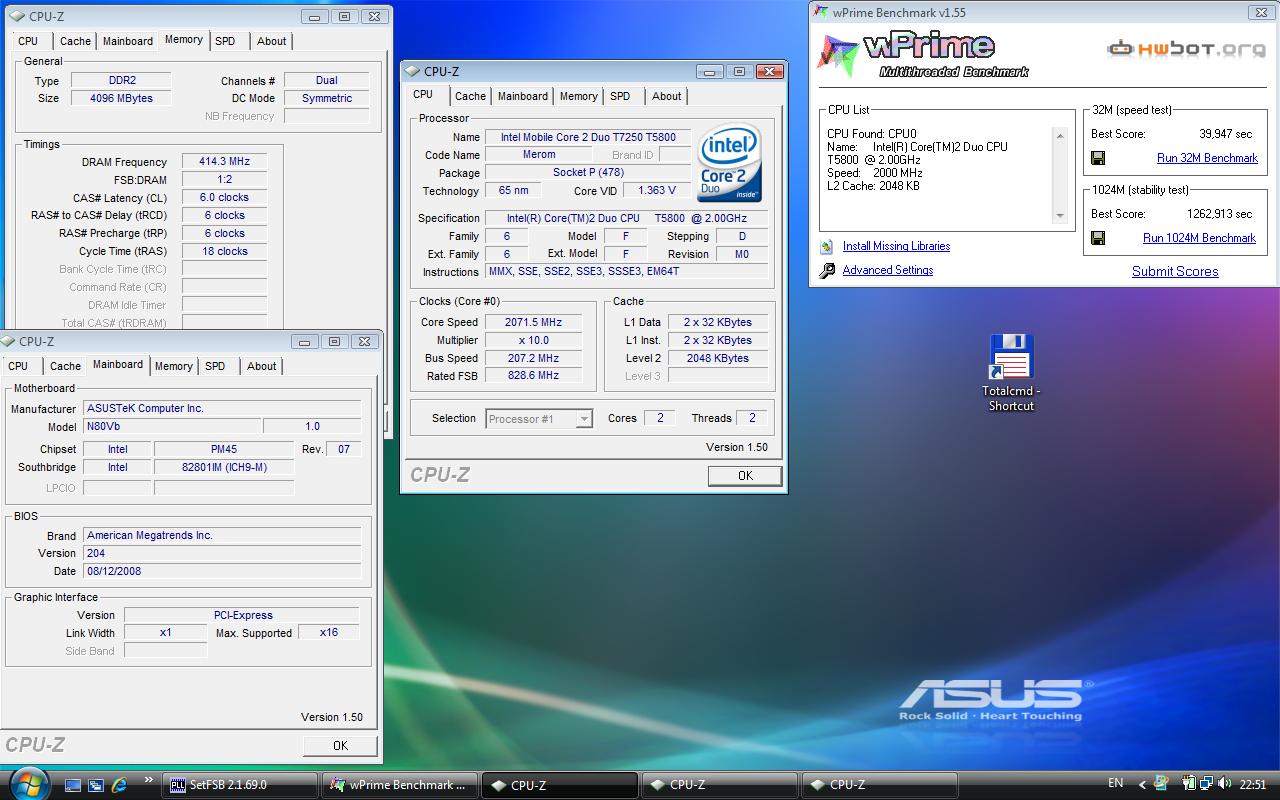This screenshot has width=1280, height=800.
Task: Switch to Mainboard tab in front CPU-Z window
Action: (523, 96)
